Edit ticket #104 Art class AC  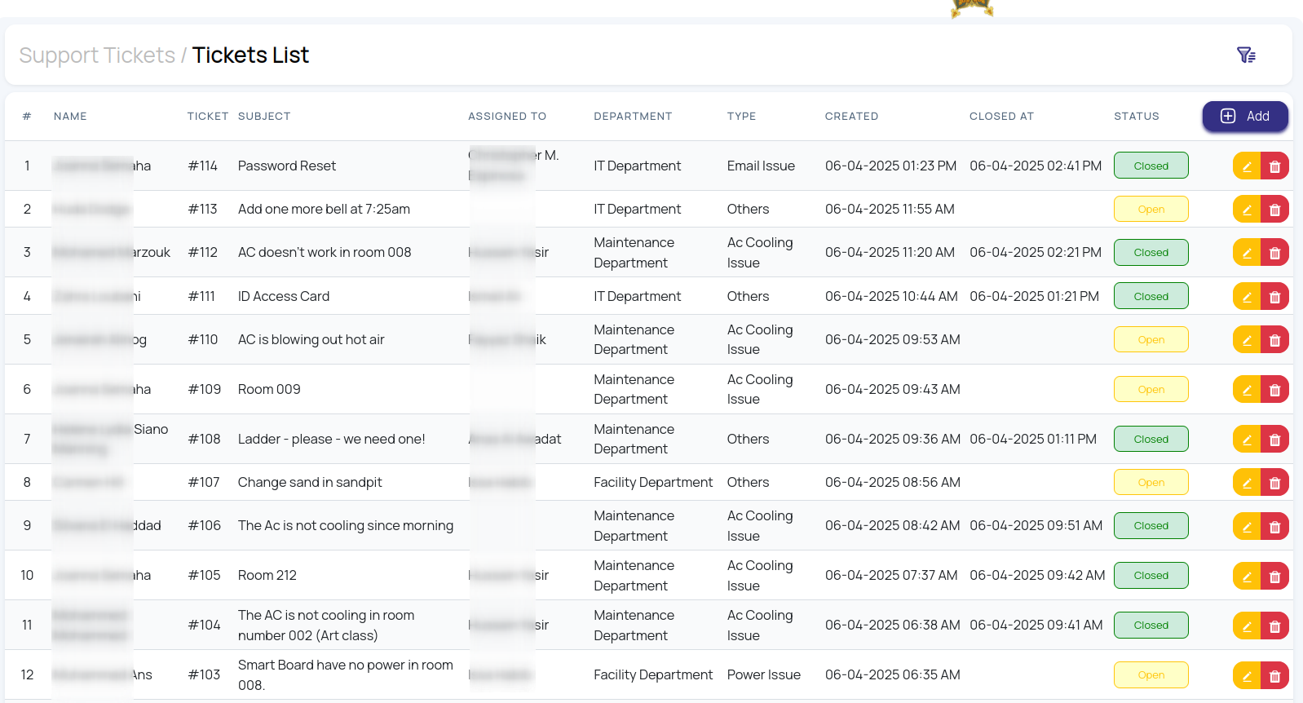[x=1247, y=625]
